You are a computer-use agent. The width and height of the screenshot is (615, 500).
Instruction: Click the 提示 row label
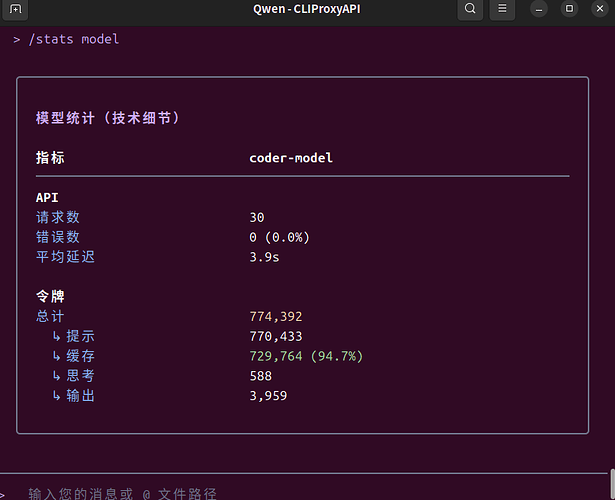pyautogui.click(x=80, y=336)
